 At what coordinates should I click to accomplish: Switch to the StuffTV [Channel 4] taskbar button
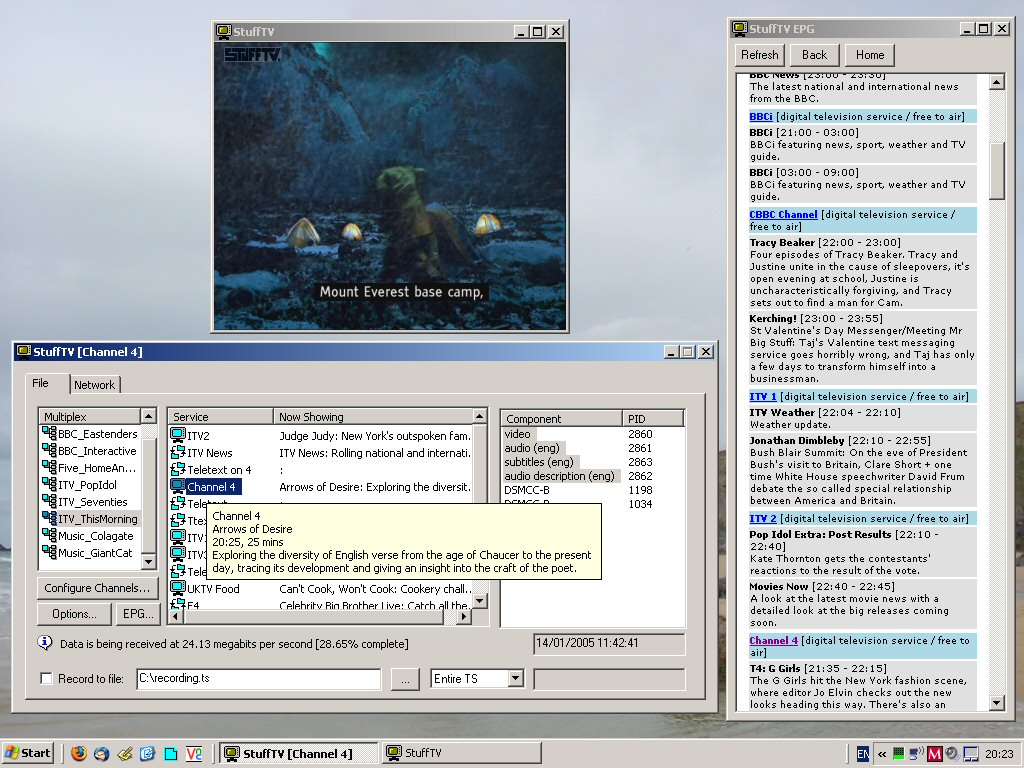point(298,754)
